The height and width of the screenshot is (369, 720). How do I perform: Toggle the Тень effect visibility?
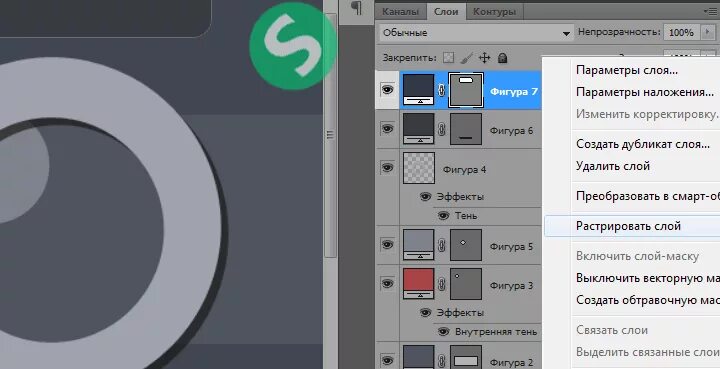[x=443, y=216]
